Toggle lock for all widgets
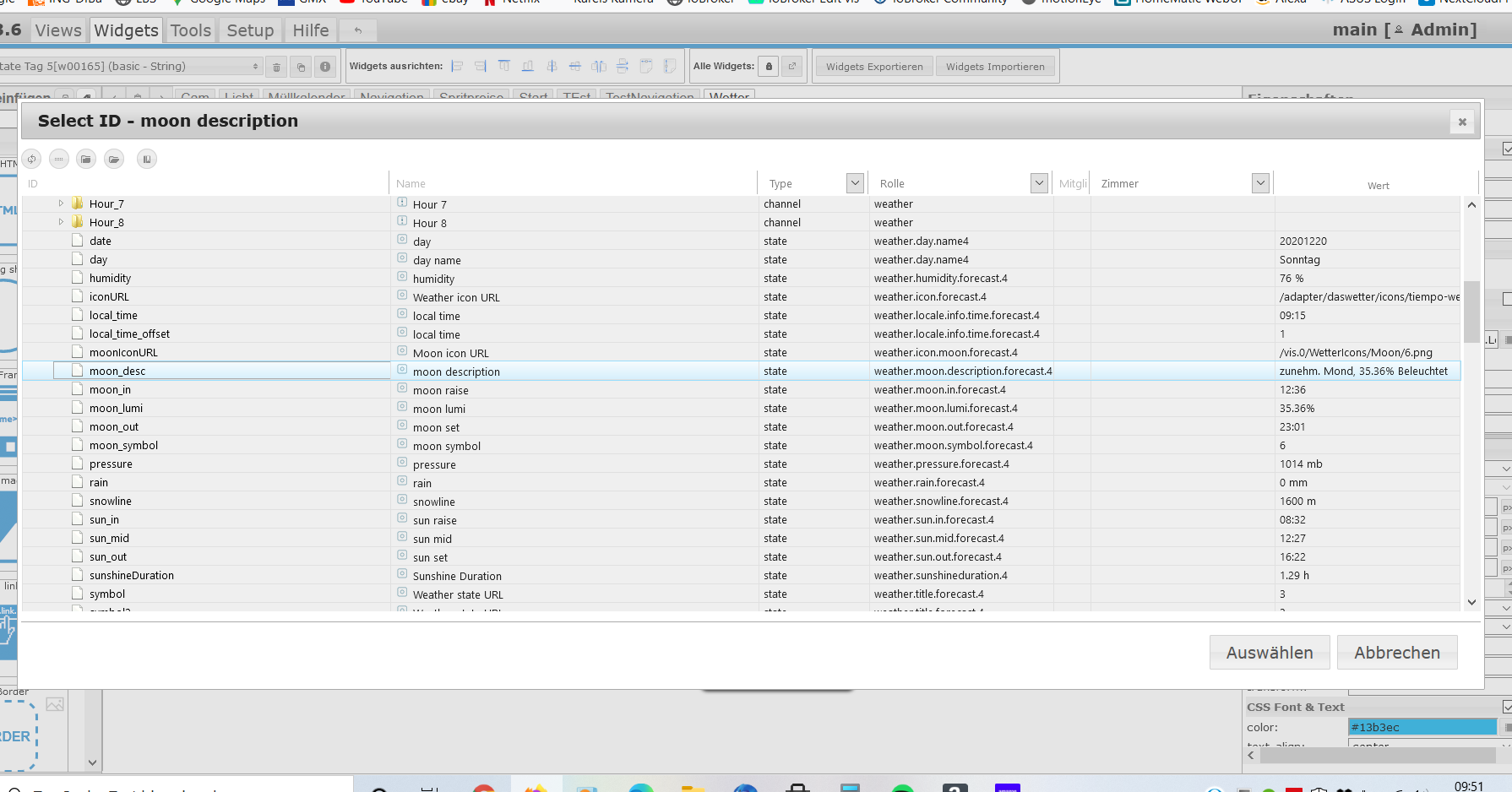The width and height of the screenshot is (1512, 792). point(769,67)
